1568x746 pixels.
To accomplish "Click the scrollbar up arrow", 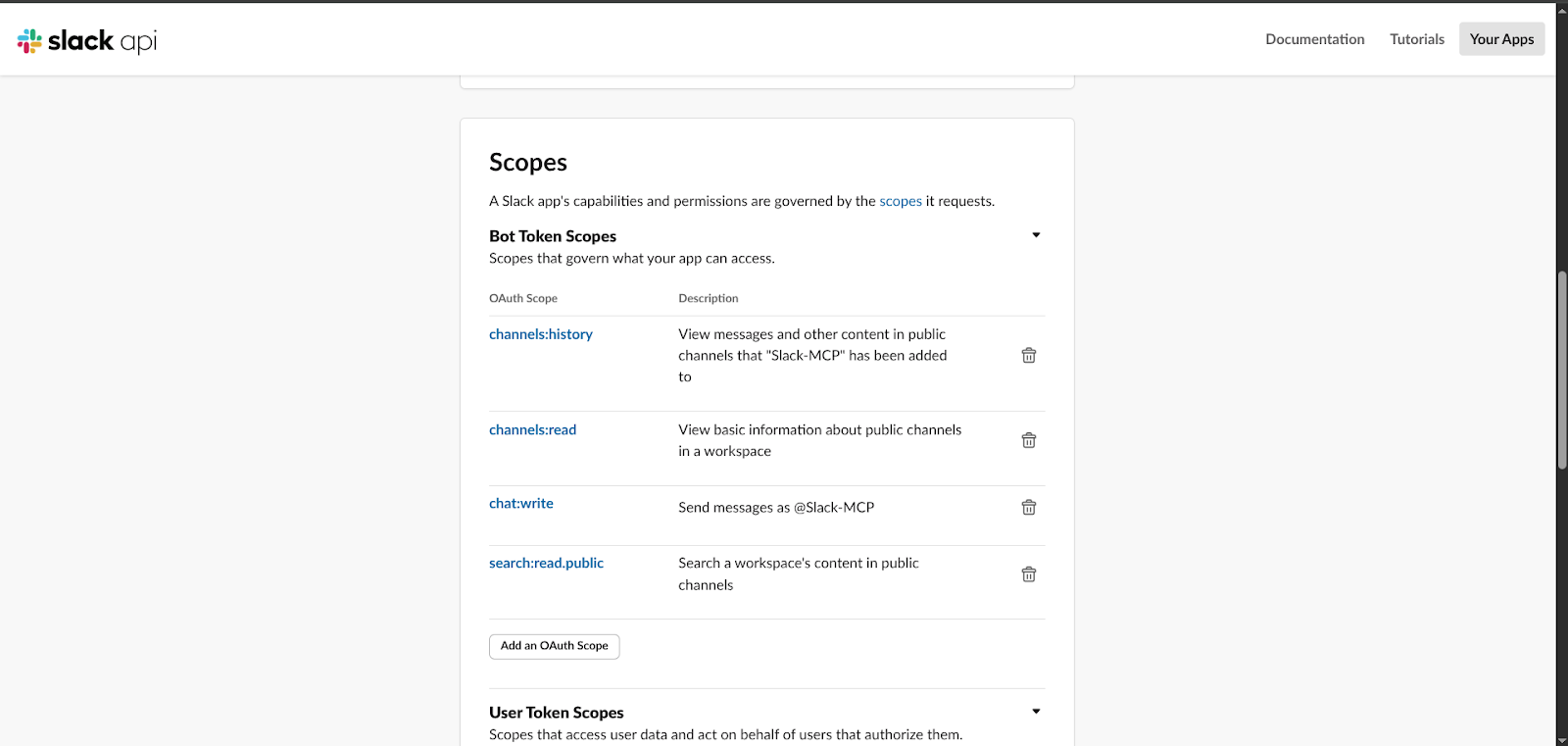I will [x=1561, y=8].
